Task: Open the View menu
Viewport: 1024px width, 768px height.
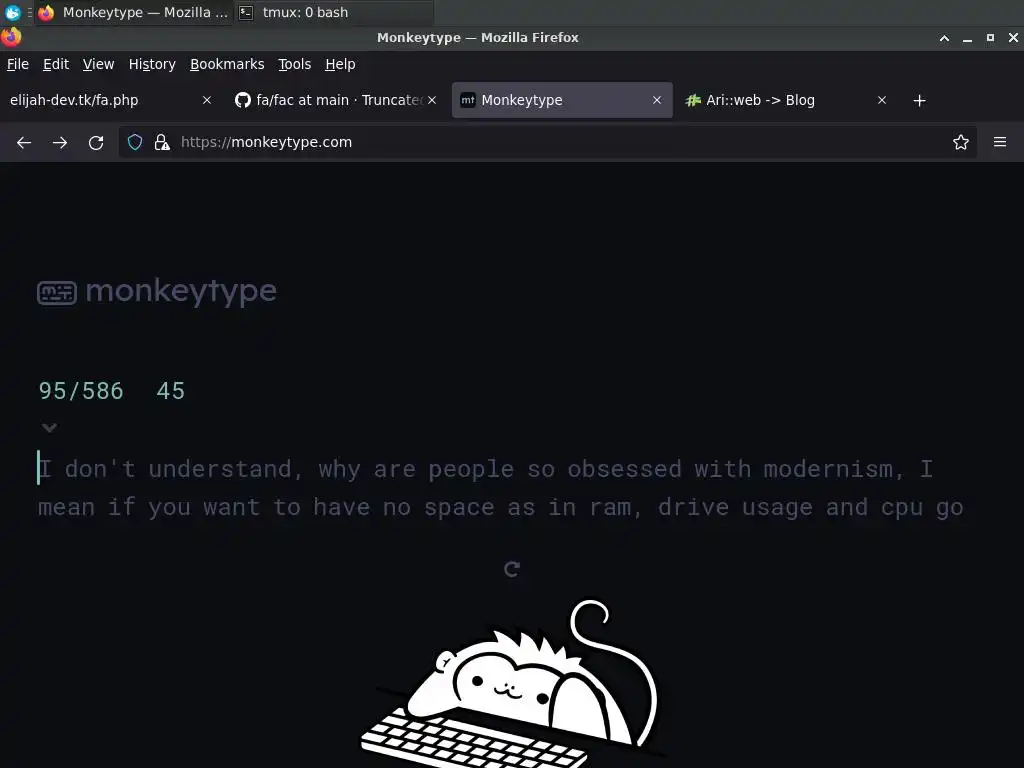Action: pos(98,64)
